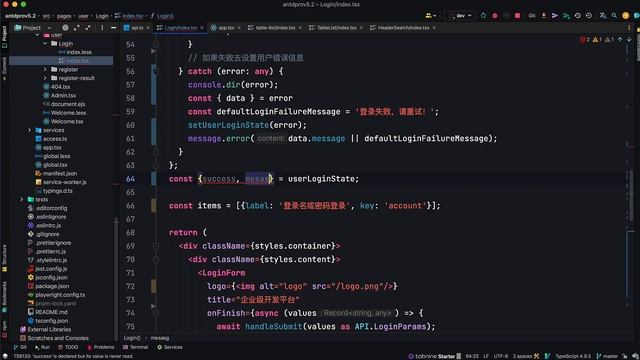Switch to table-list/index.tsx tab
The image size is (640, 360).
pyautogui.click(x=275, y=28)
